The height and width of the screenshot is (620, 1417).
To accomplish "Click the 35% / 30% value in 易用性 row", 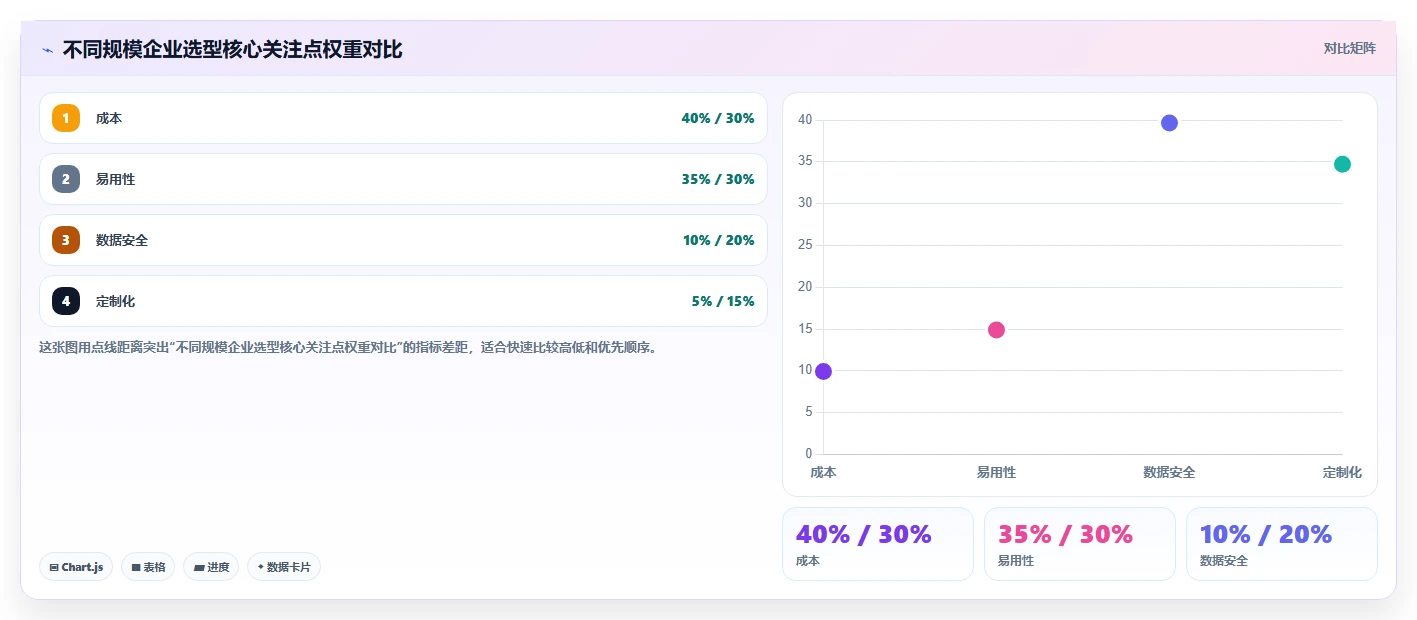I will coord(718,179).
